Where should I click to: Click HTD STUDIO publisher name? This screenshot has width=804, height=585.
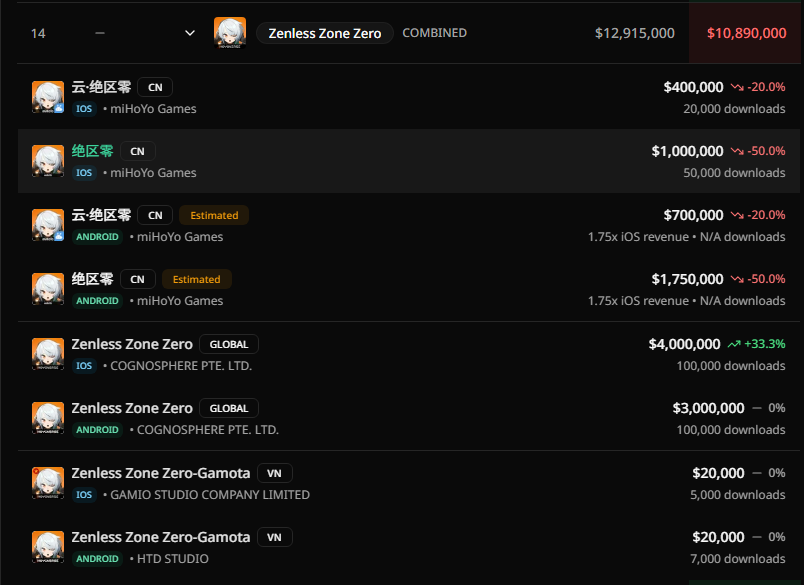point(173,559)
